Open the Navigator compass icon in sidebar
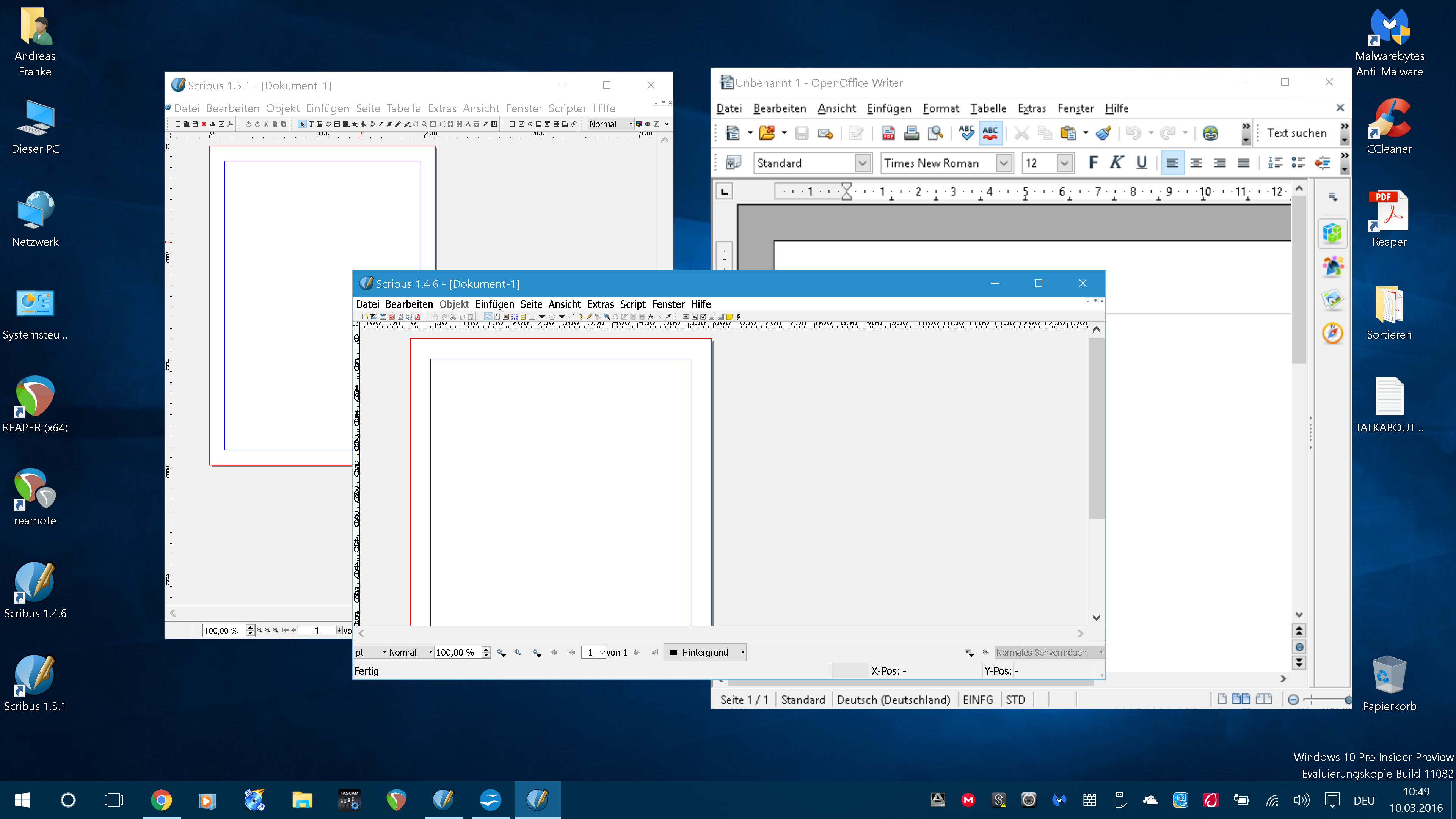 click(x=1332, y=333)
